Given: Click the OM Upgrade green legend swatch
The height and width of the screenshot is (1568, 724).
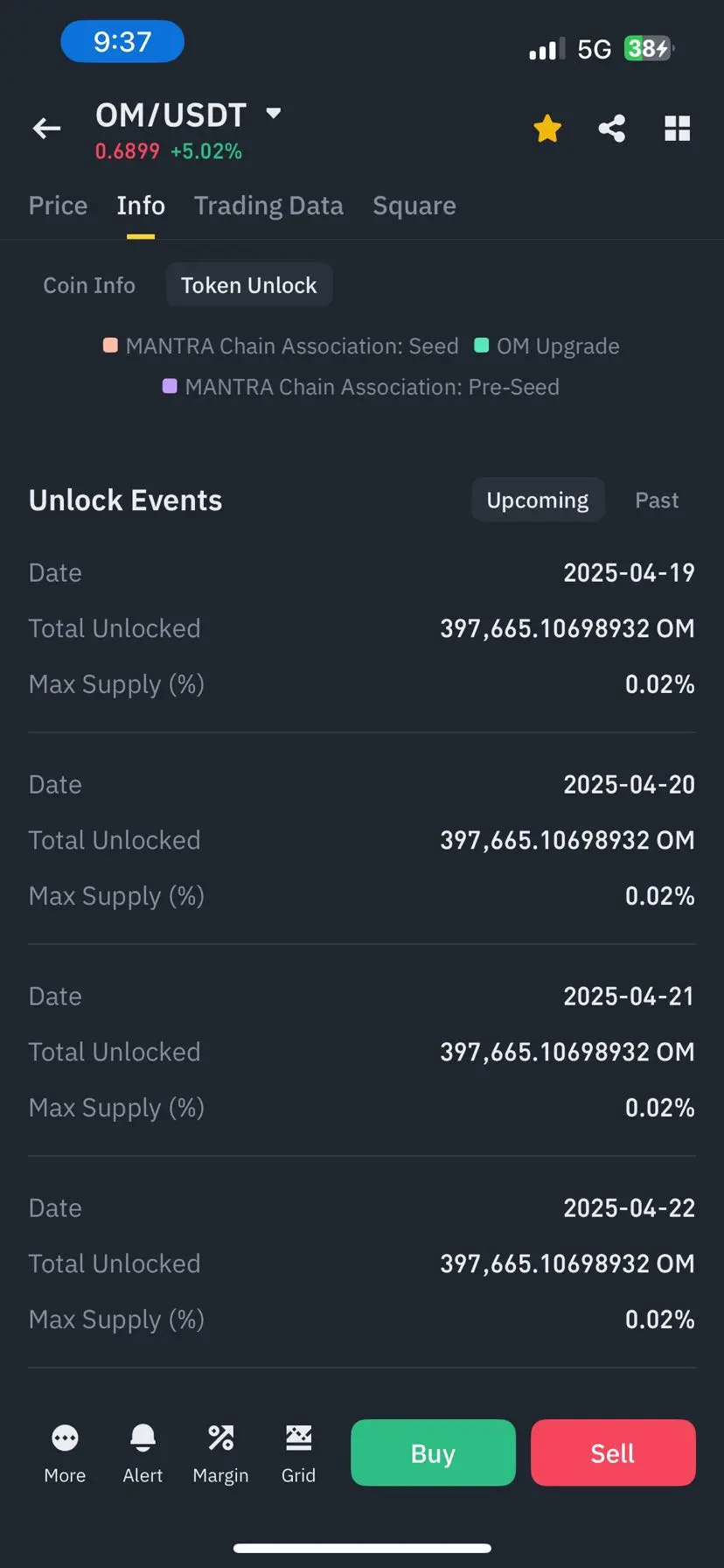Looking at the screenshot, I should point(481,345).
